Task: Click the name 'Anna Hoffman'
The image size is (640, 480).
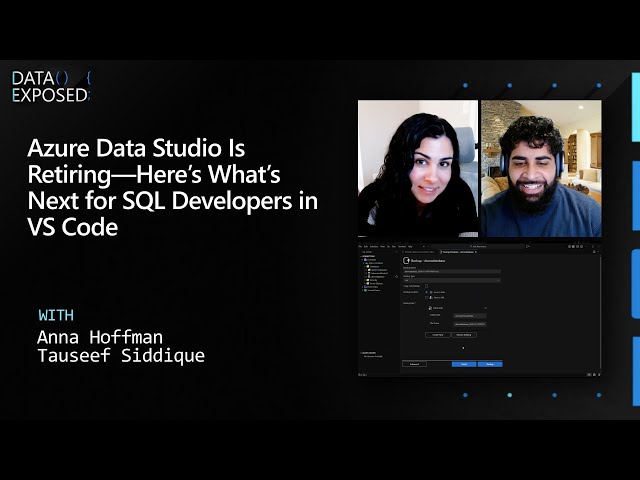Action: pos(100,337)
